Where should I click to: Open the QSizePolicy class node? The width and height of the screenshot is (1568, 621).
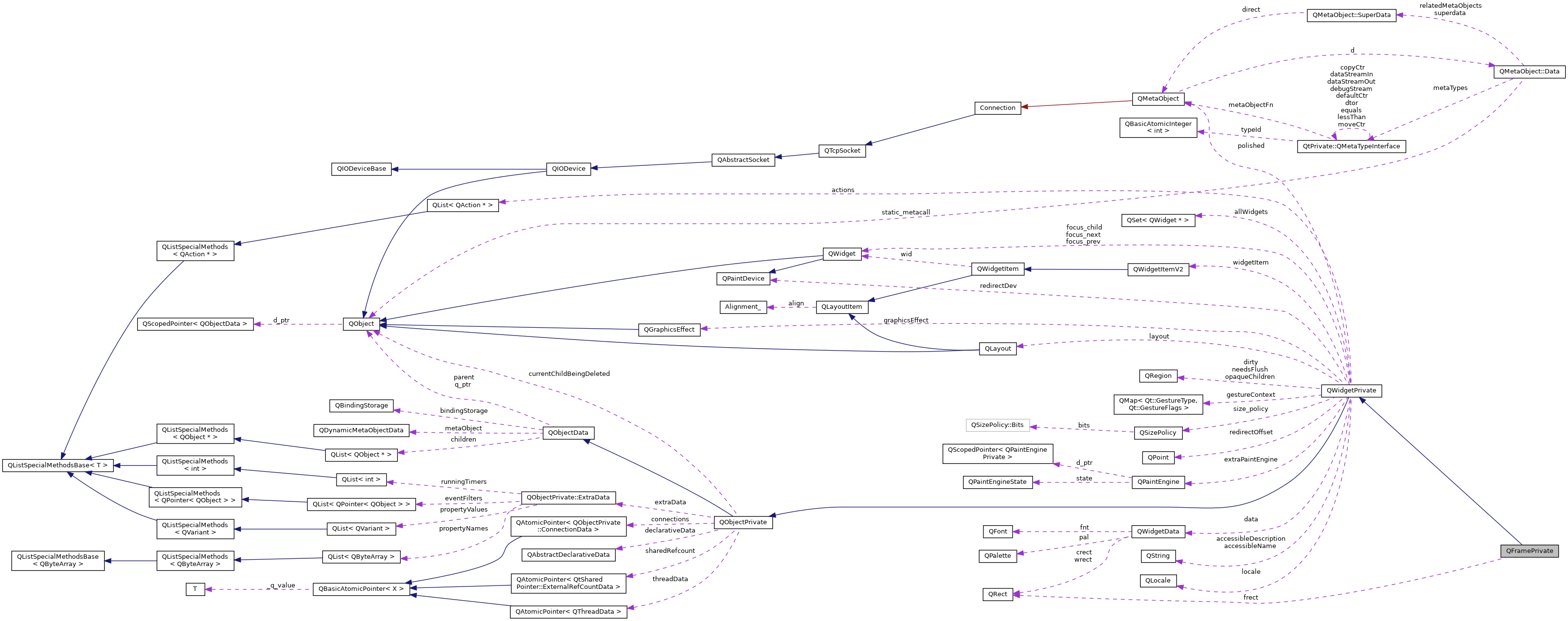click(1158, 433)
